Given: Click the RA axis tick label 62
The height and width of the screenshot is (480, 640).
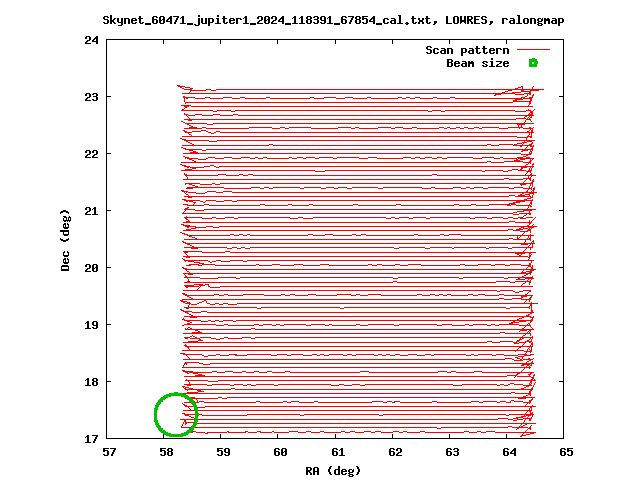Looking at the screenshot, I should (395, 452).
